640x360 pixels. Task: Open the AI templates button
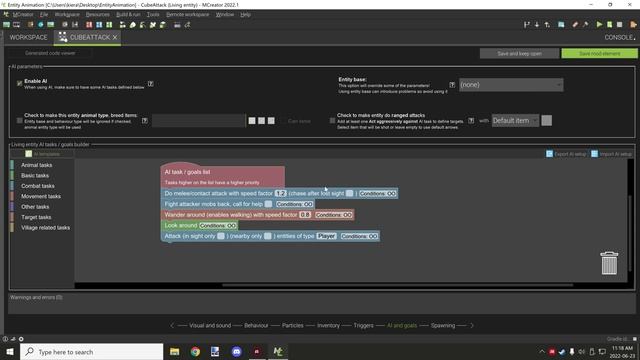42,154
